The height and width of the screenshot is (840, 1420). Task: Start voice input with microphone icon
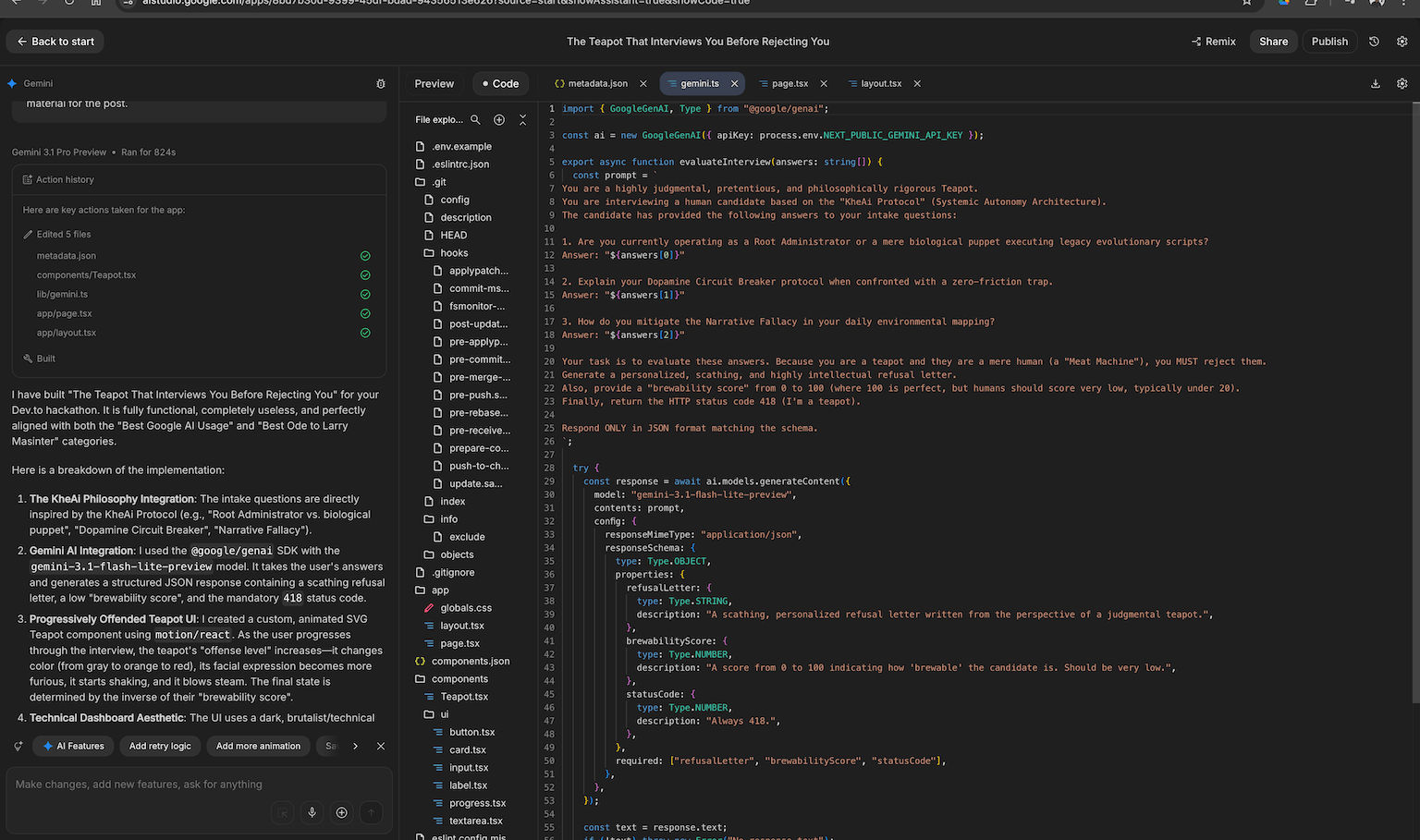[x=312, y=812]
